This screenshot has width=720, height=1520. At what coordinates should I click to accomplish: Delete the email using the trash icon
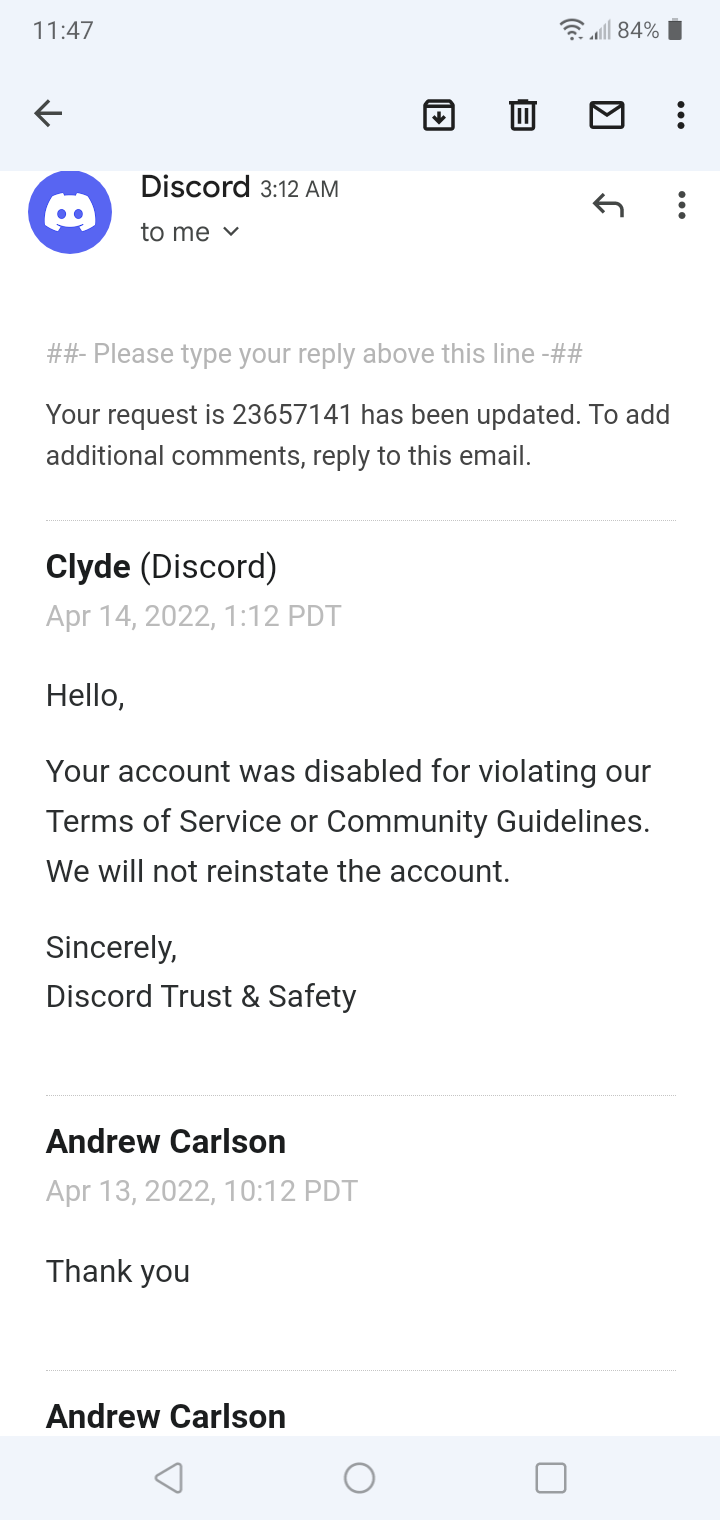tap(523, 115)
